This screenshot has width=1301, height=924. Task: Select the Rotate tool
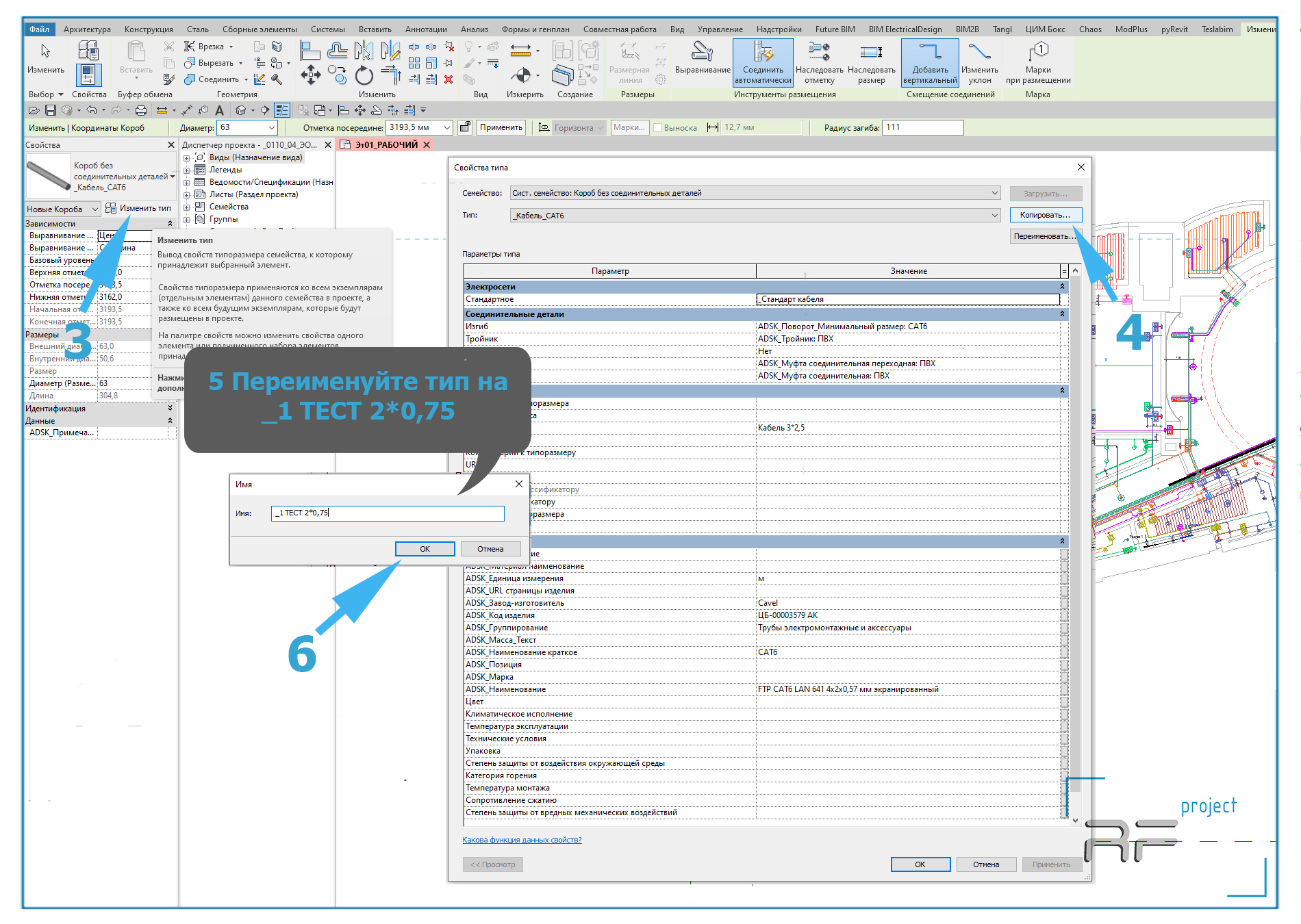(364, 75)
